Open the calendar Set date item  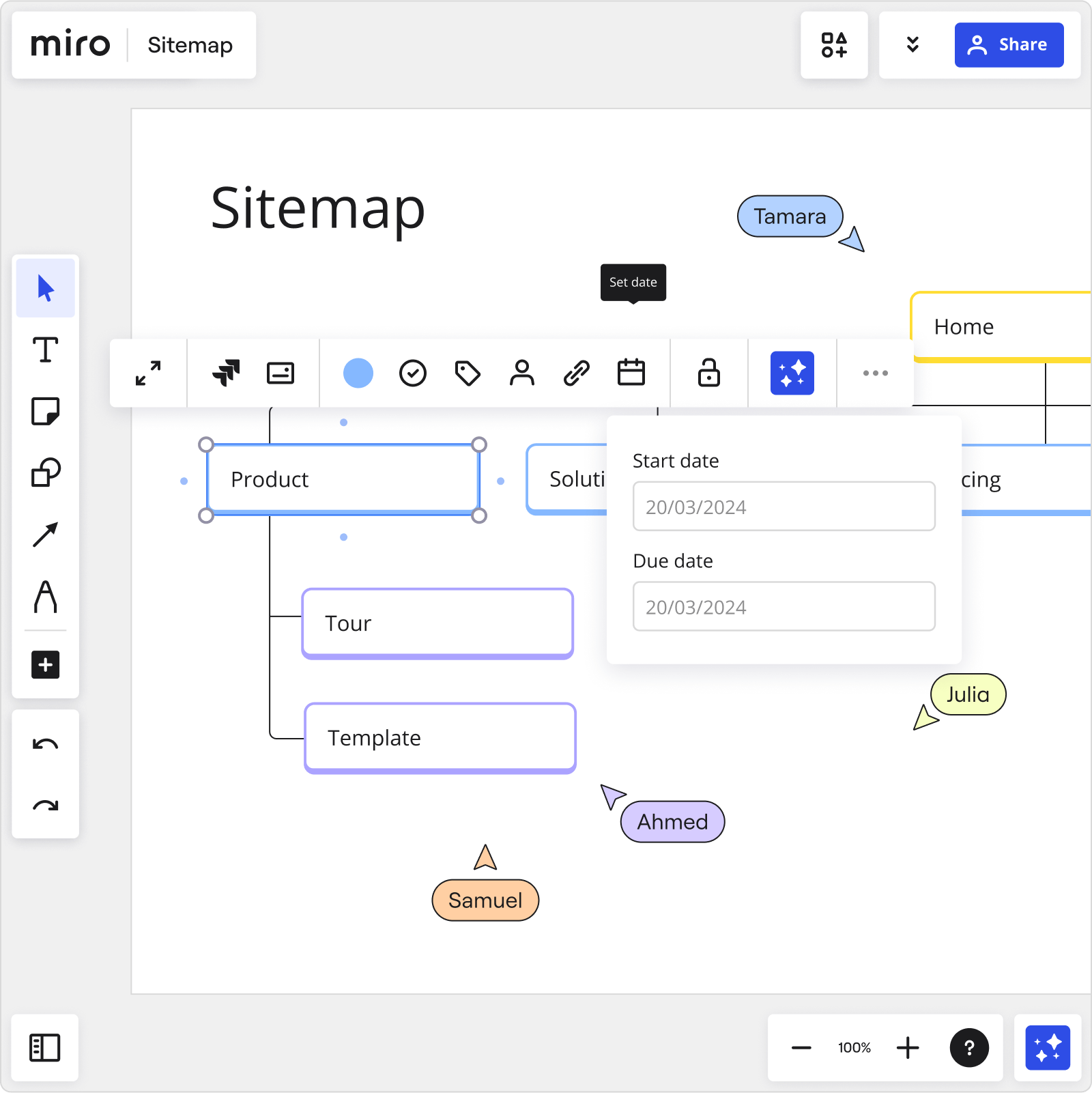point(631,373)
